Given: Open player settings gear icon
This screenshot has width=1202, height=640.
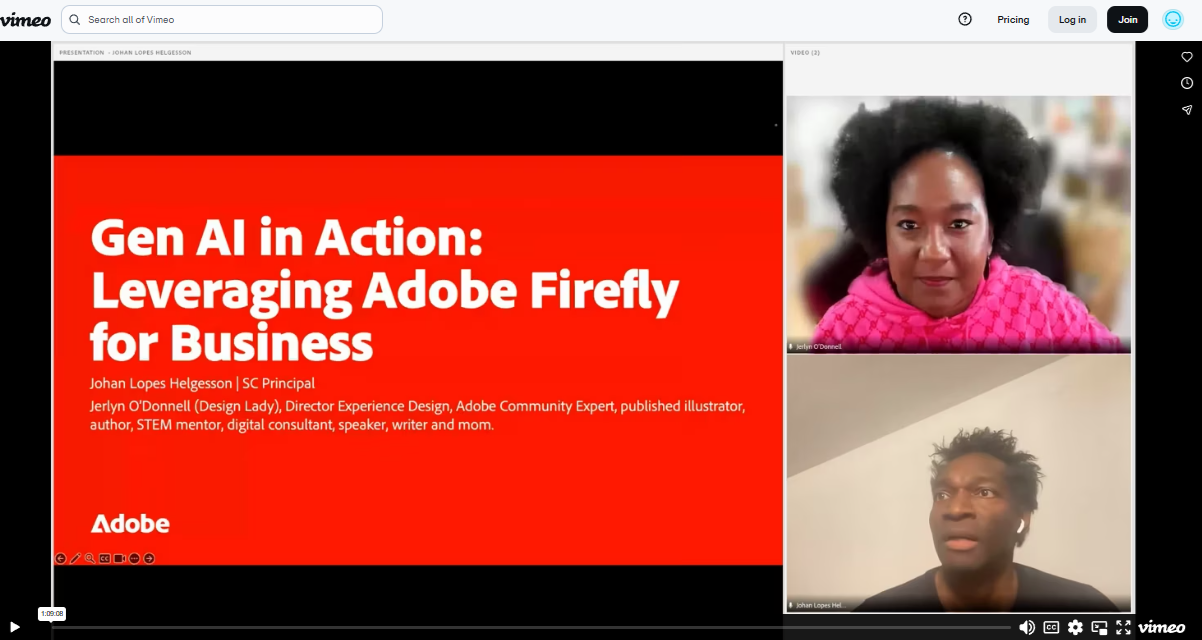Looking at the screenshot, I should [x=1075, y=627].
